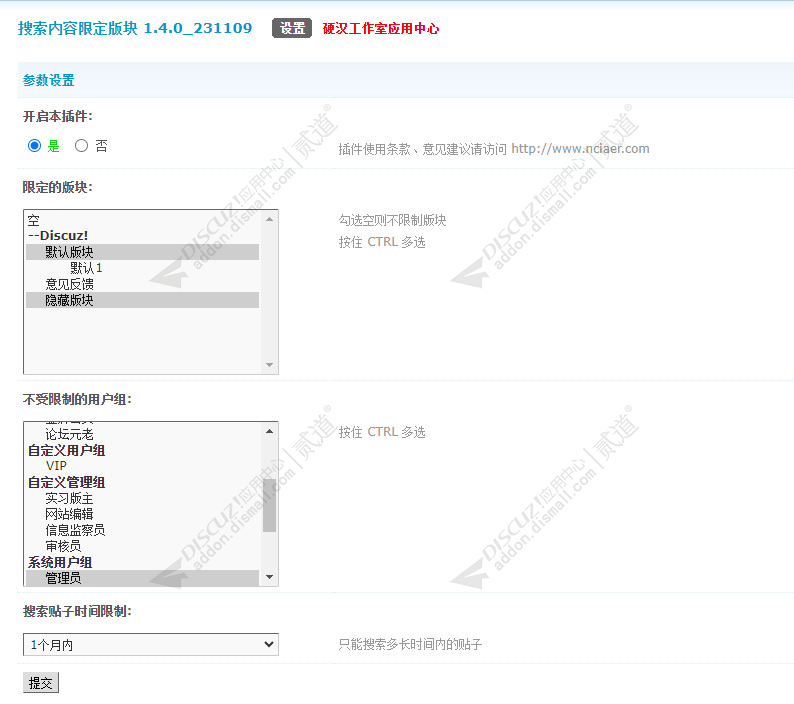Select 默认1 sub-forum option

coord(142,268)
